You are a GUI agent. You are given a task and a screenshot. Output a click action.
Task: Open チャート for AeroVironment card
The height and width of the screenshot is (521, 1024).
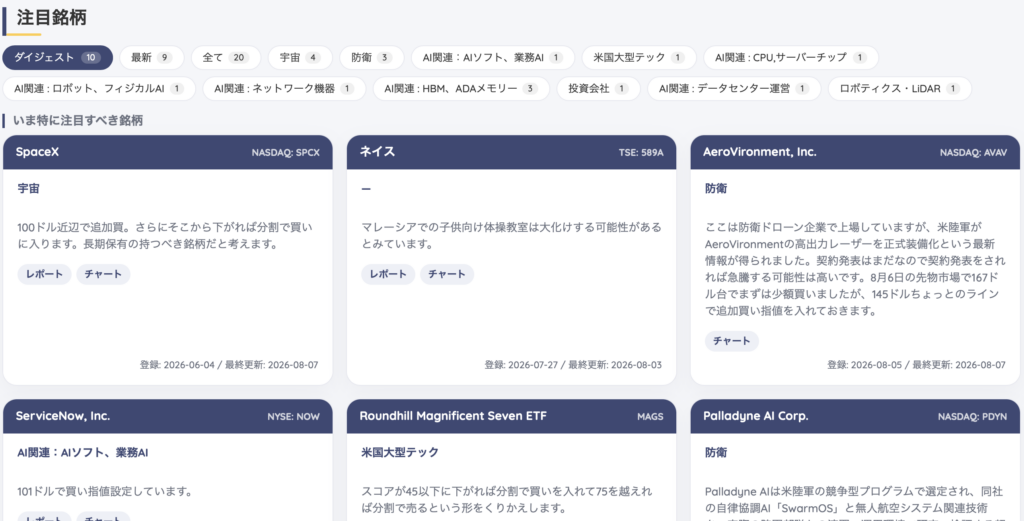coord(731,341)
